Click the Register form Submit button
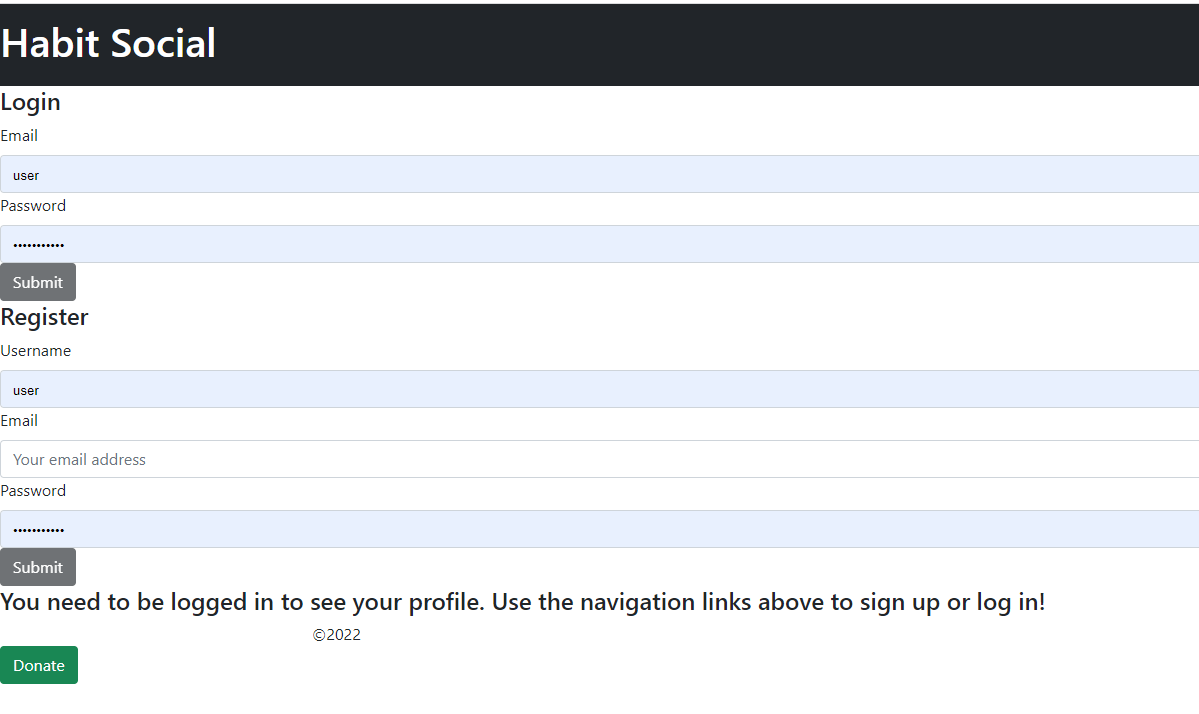 pos(37,567)
